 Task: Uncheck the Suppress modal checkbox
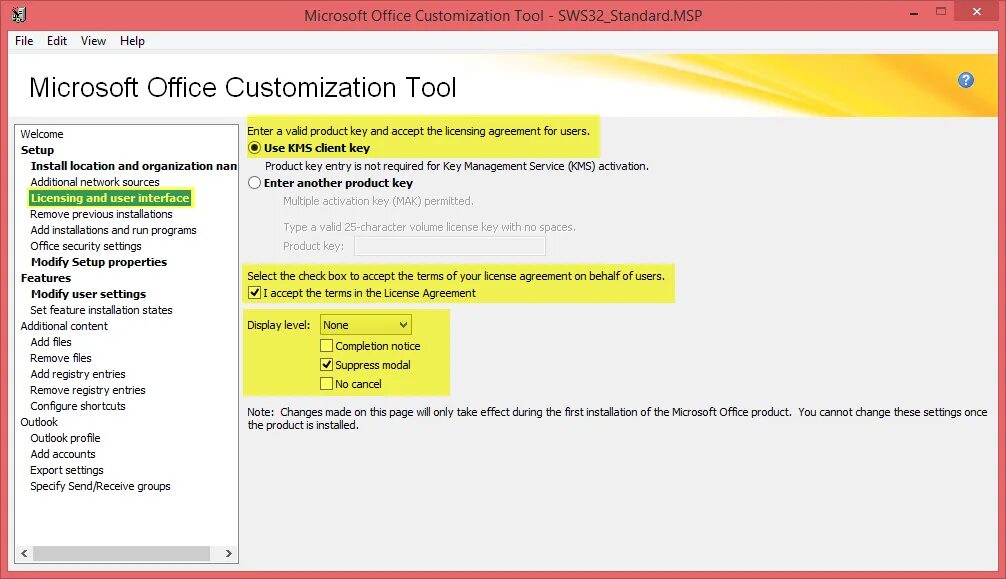pyautogui.click(x=327, y=365)
